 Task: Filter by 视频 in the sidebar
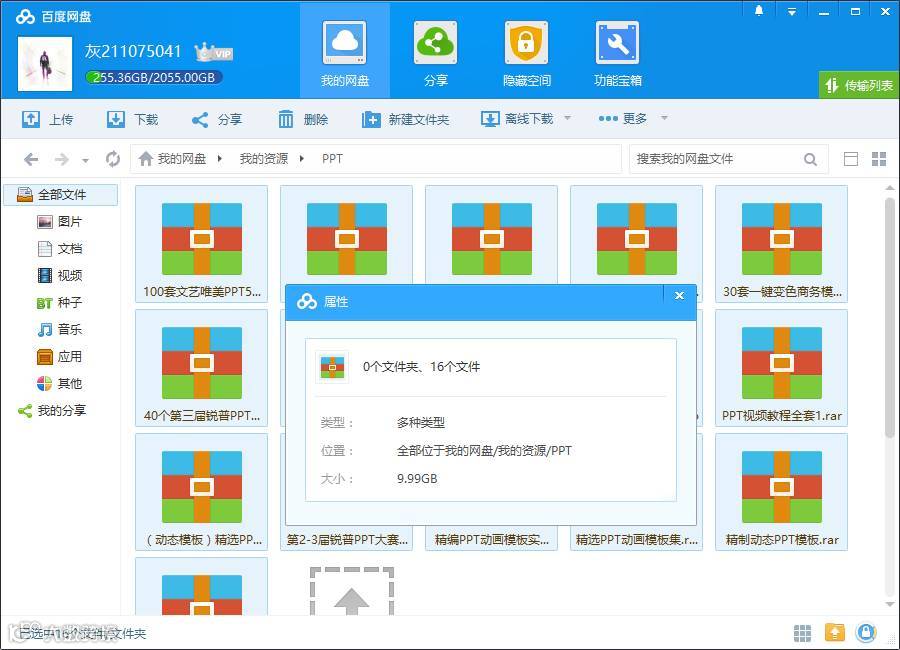60,276
